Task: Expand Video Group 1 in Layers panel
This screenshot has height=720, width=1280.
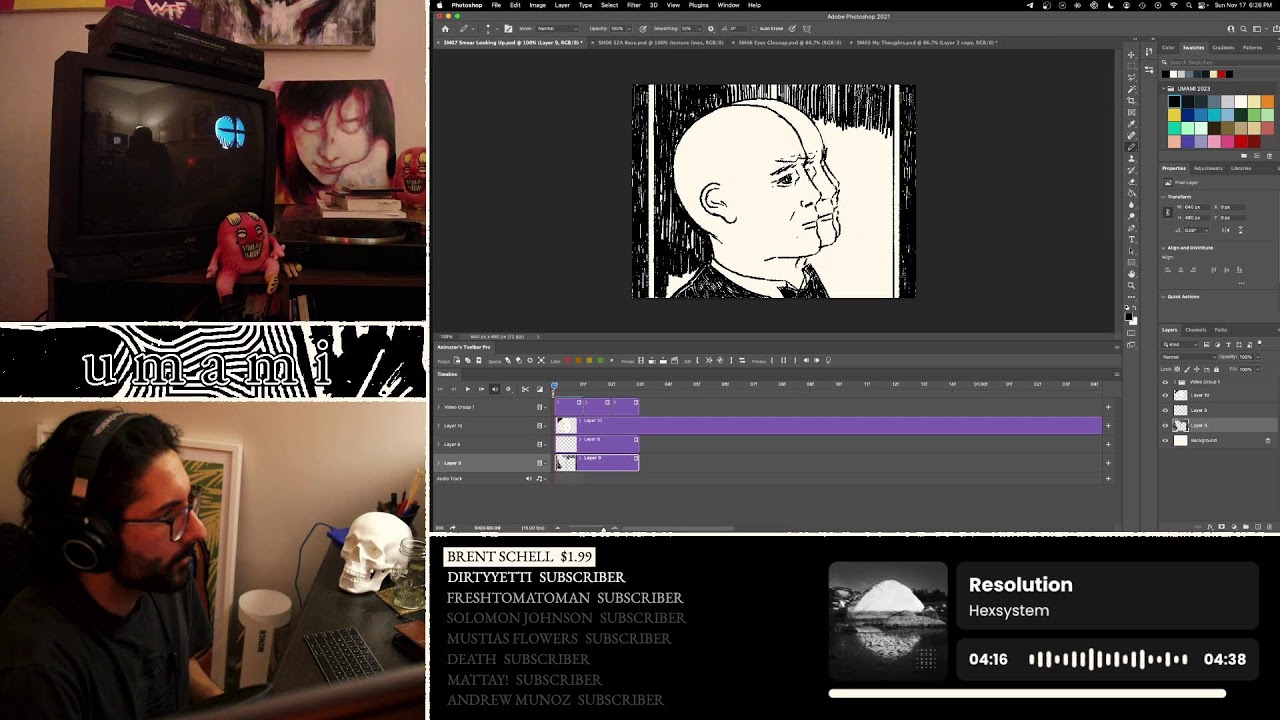Action: [1173, 382]
